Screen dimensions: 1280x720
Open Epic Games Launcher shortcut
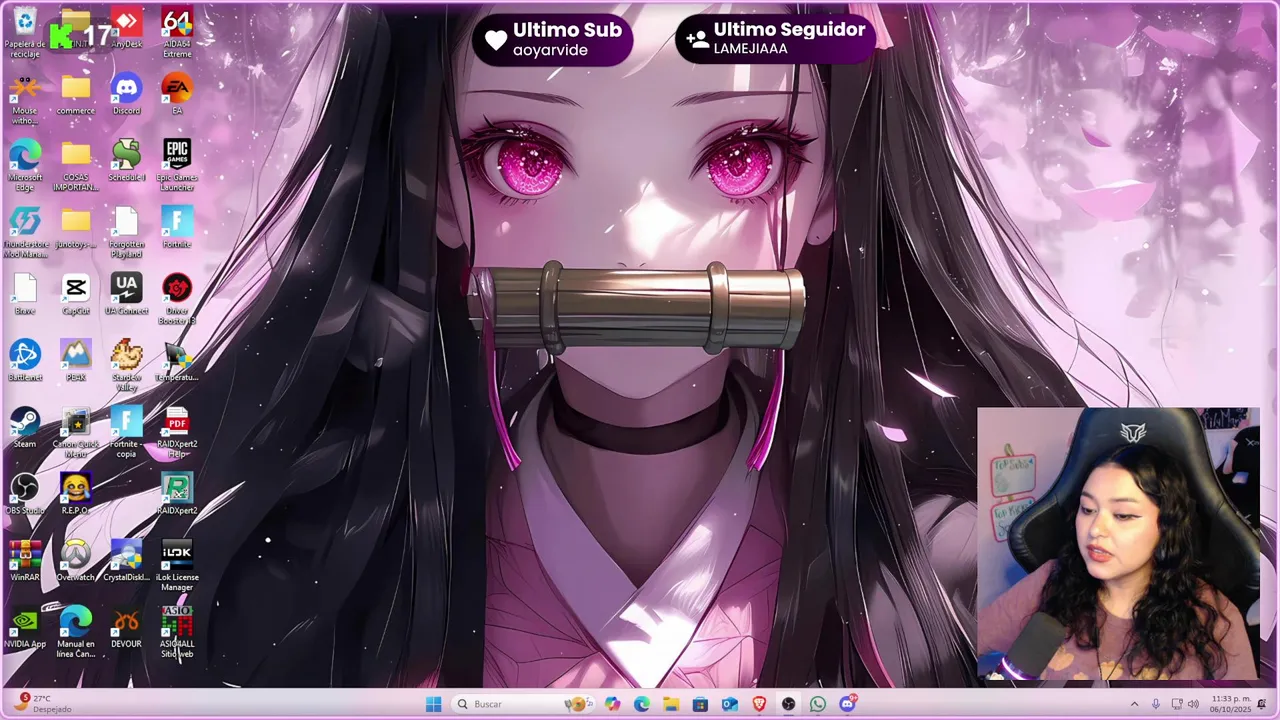click(177, 166)
